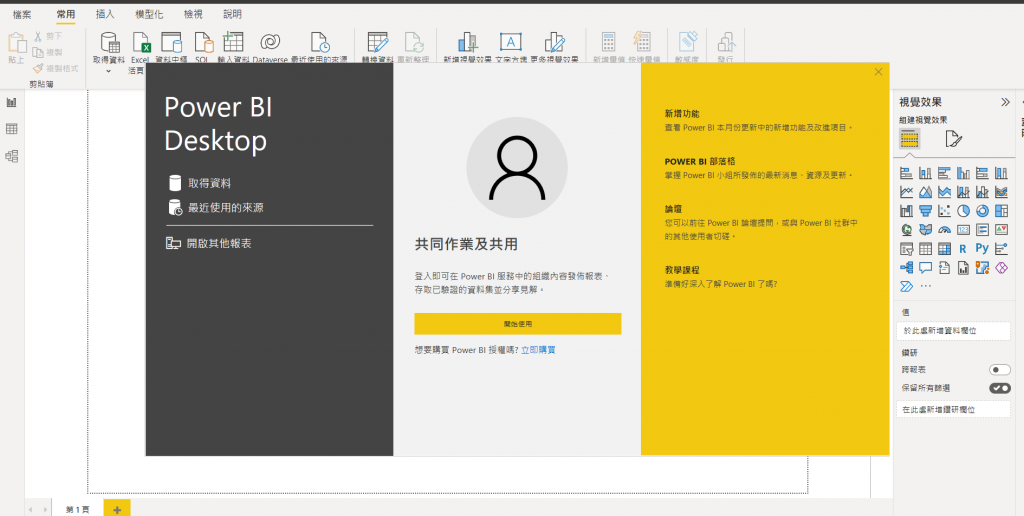Close the Power BI start screen

pyautogui.click(x=878, y=72)
